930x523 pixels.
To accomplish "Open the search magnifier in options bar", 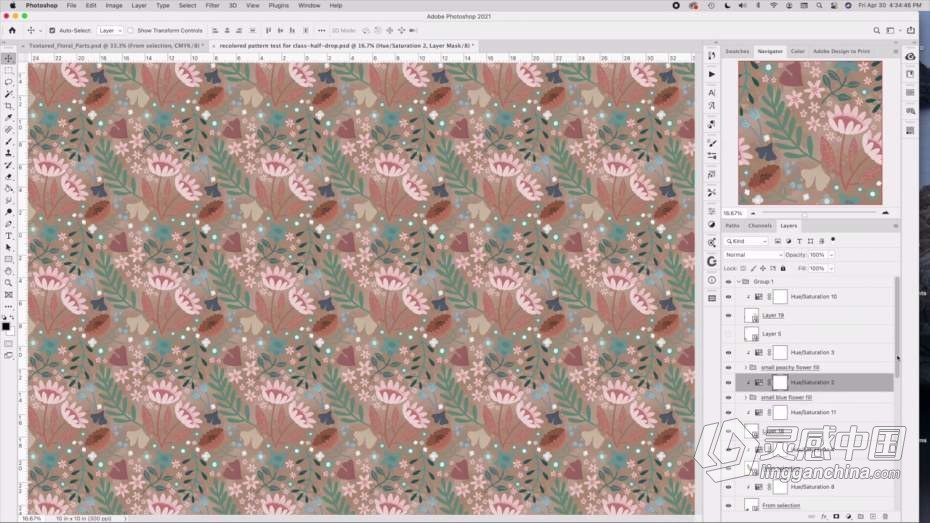I will (876, 30).
